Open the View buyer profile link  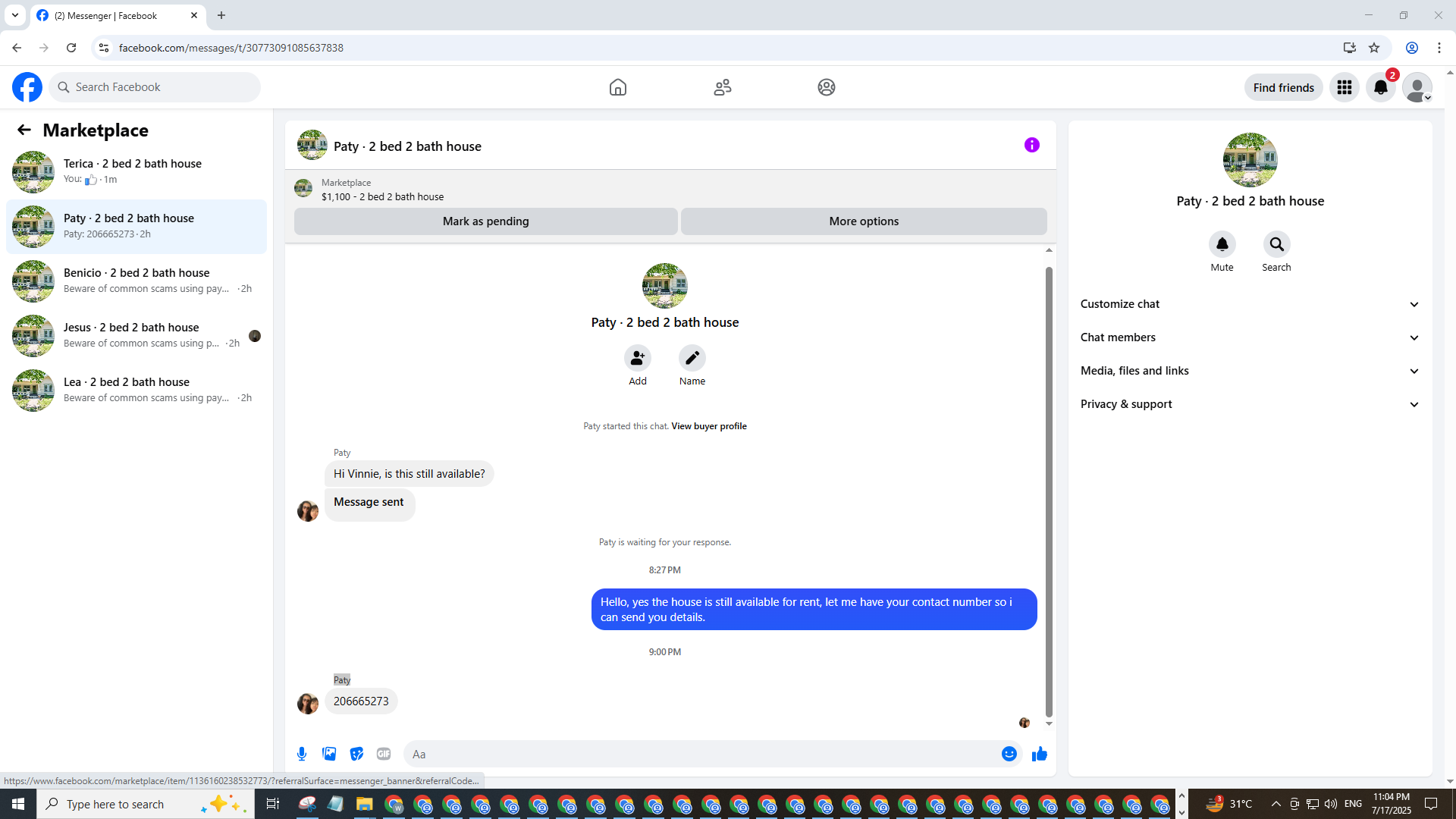pyautogui.click(x=709, y=426)
